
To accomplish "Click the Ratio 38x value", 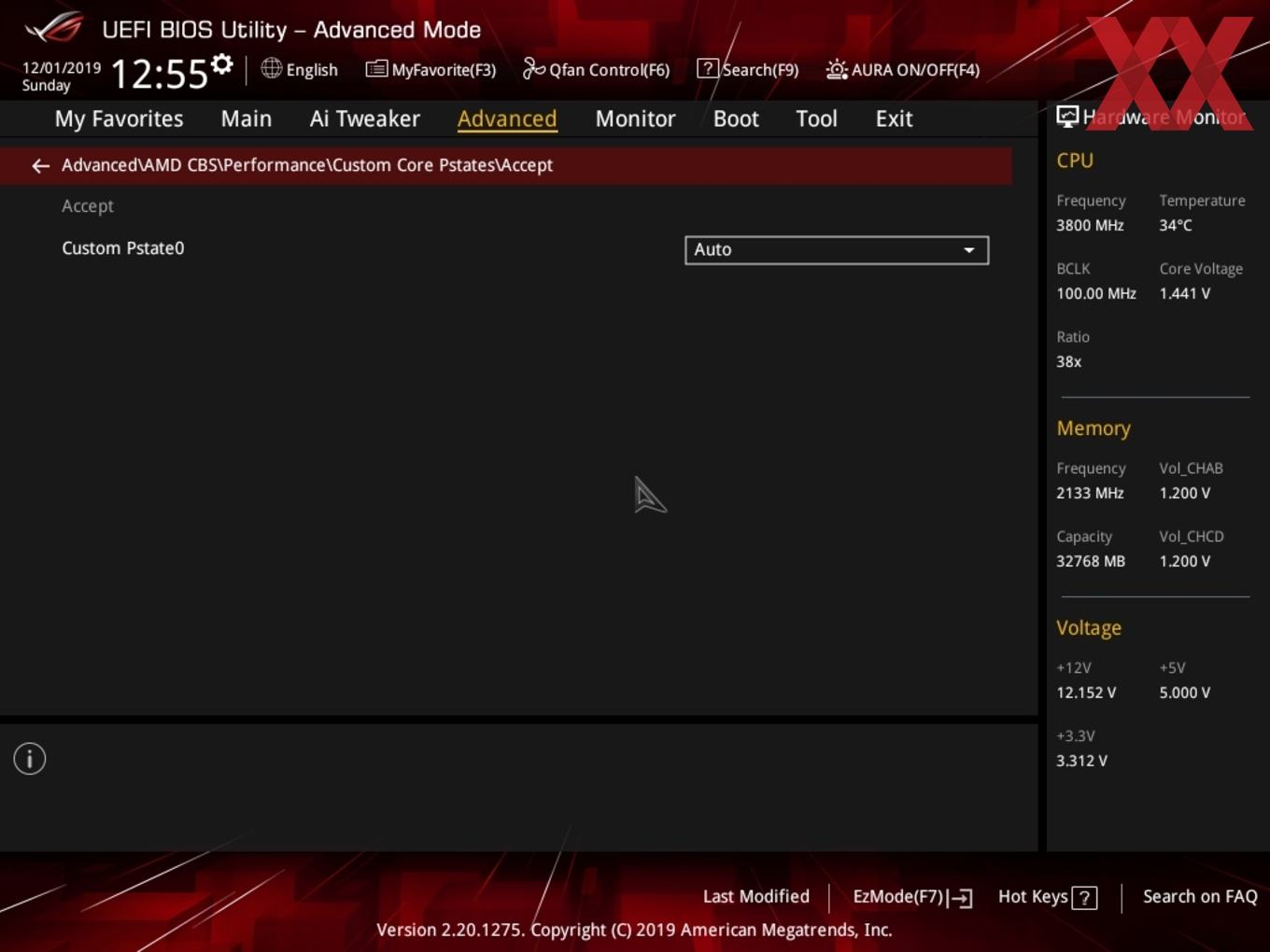I will click(x=1069, y=361).
